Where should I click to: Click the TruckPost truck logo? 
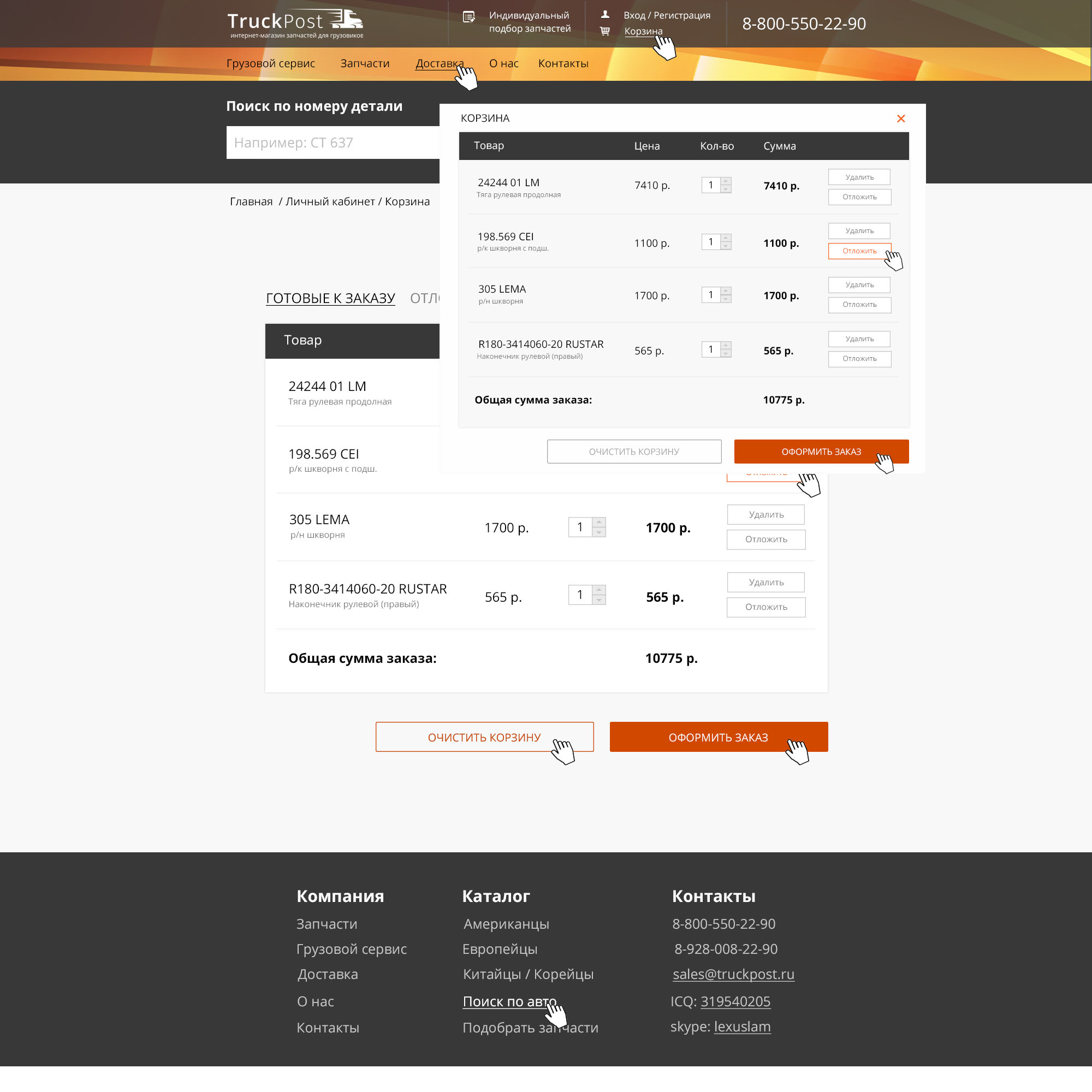[x=294, y=23]
